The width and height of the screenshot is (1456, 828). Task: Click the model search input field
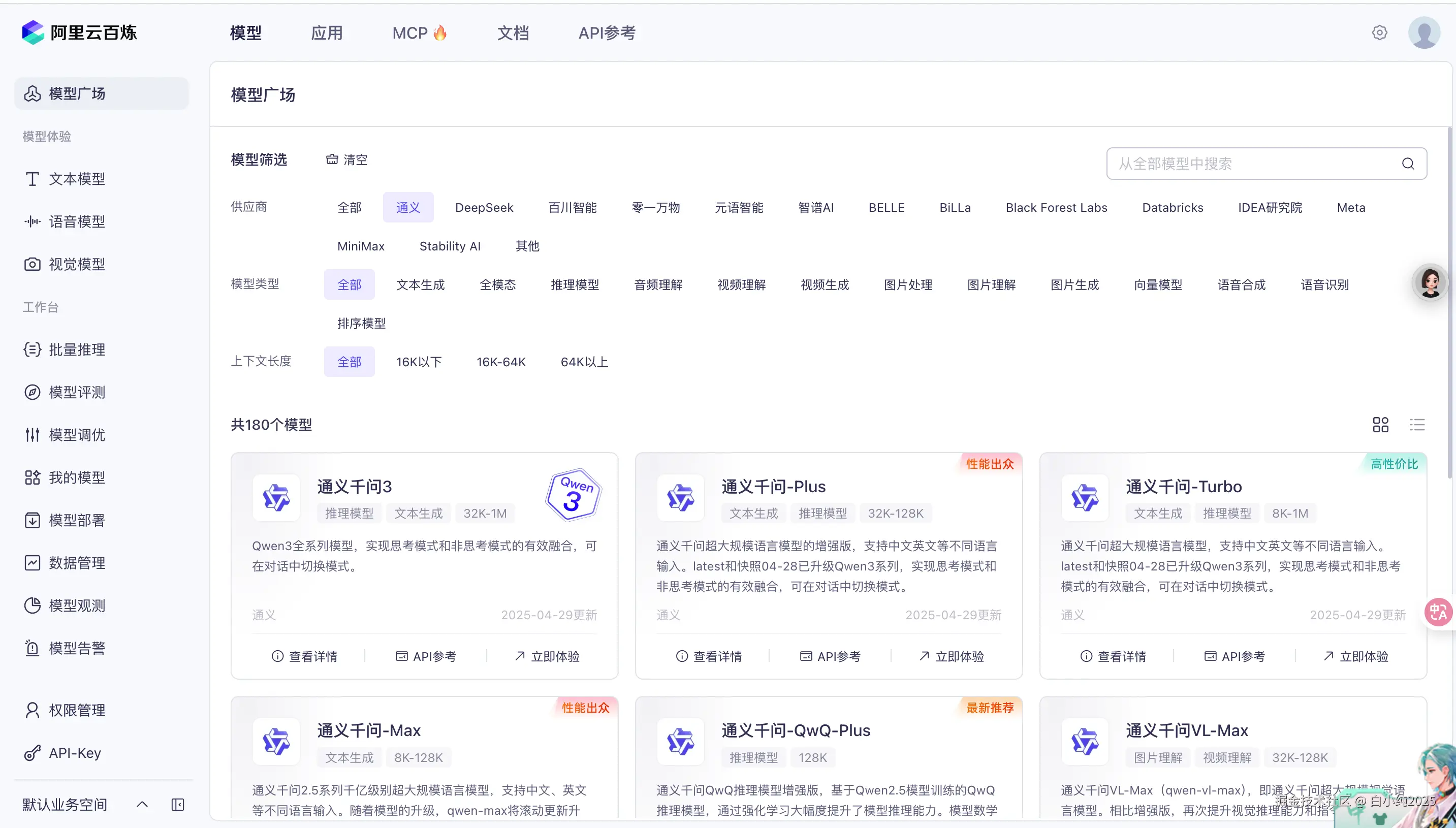click(1267, 164)
